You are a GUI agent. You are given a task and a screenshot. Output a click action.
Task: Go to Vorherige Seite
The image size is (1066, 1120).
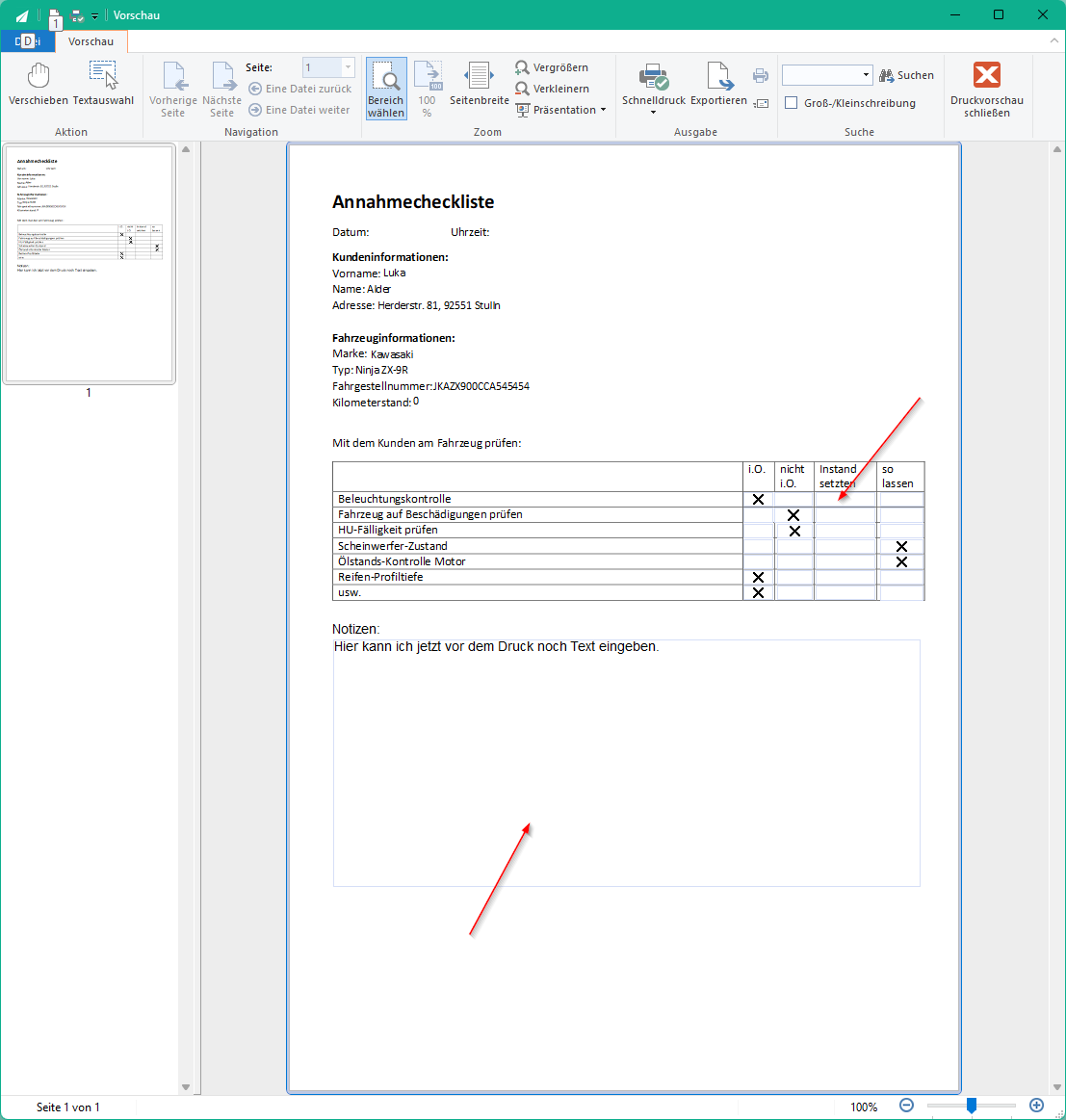(x=173, y=90)
